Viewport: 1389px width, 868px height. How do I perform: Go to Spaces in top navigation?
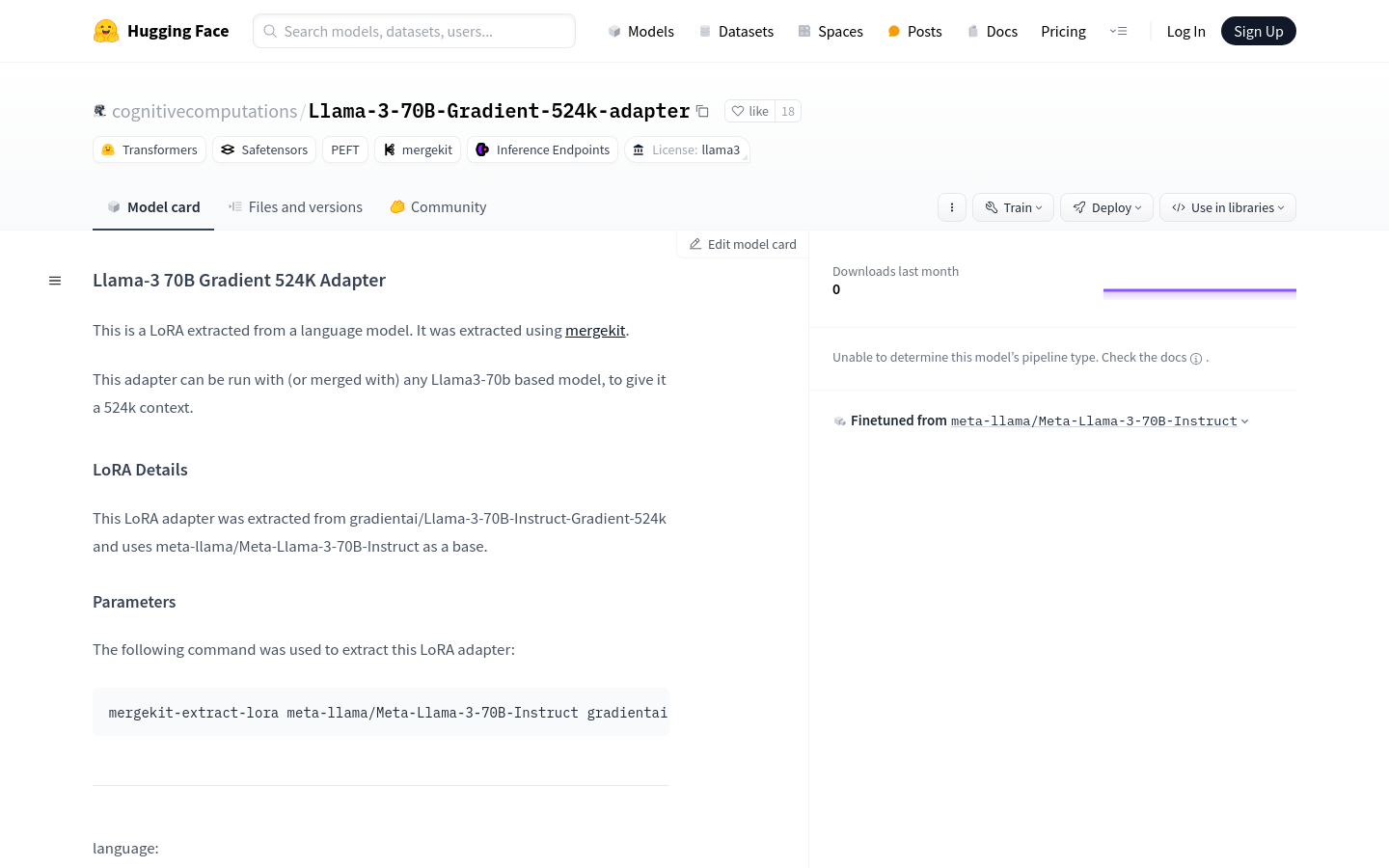click(831, 31)
